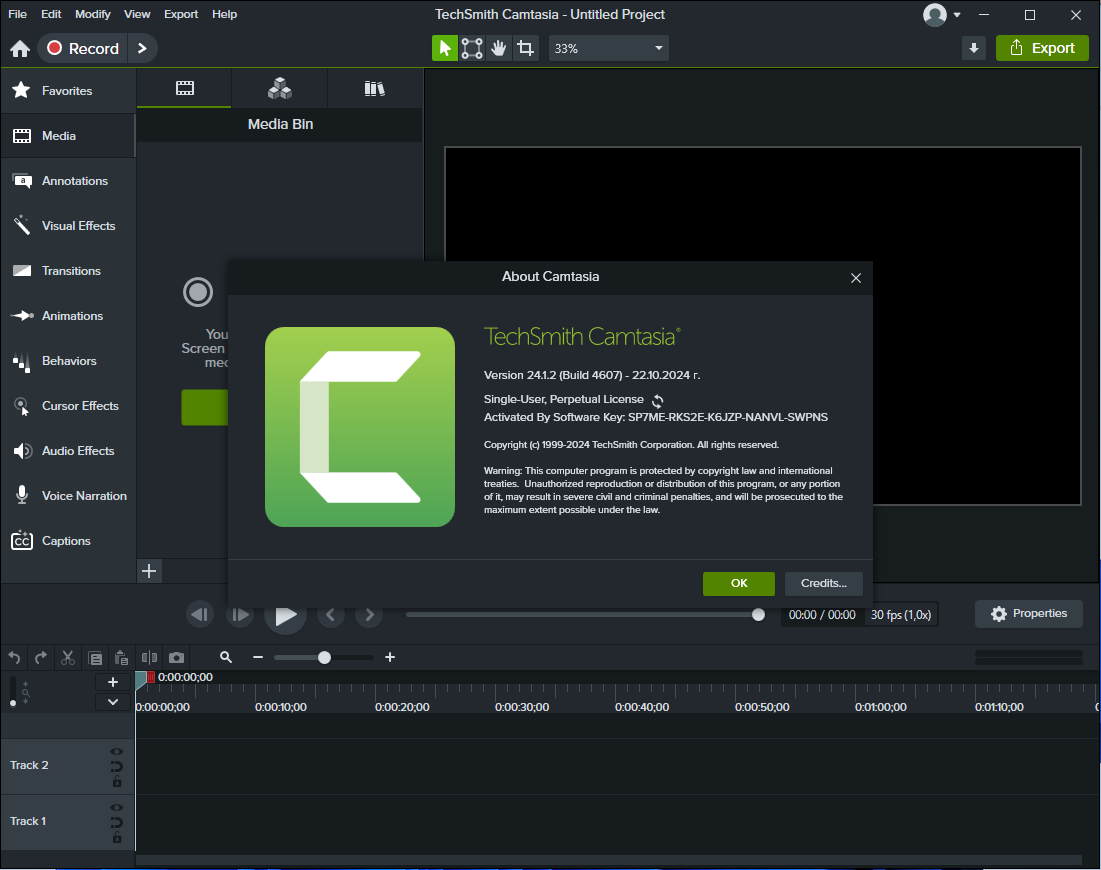Viewport: 1101px width, 870px height.
Task: Switch to the Library tab with cubes icon
Action: 279,88
